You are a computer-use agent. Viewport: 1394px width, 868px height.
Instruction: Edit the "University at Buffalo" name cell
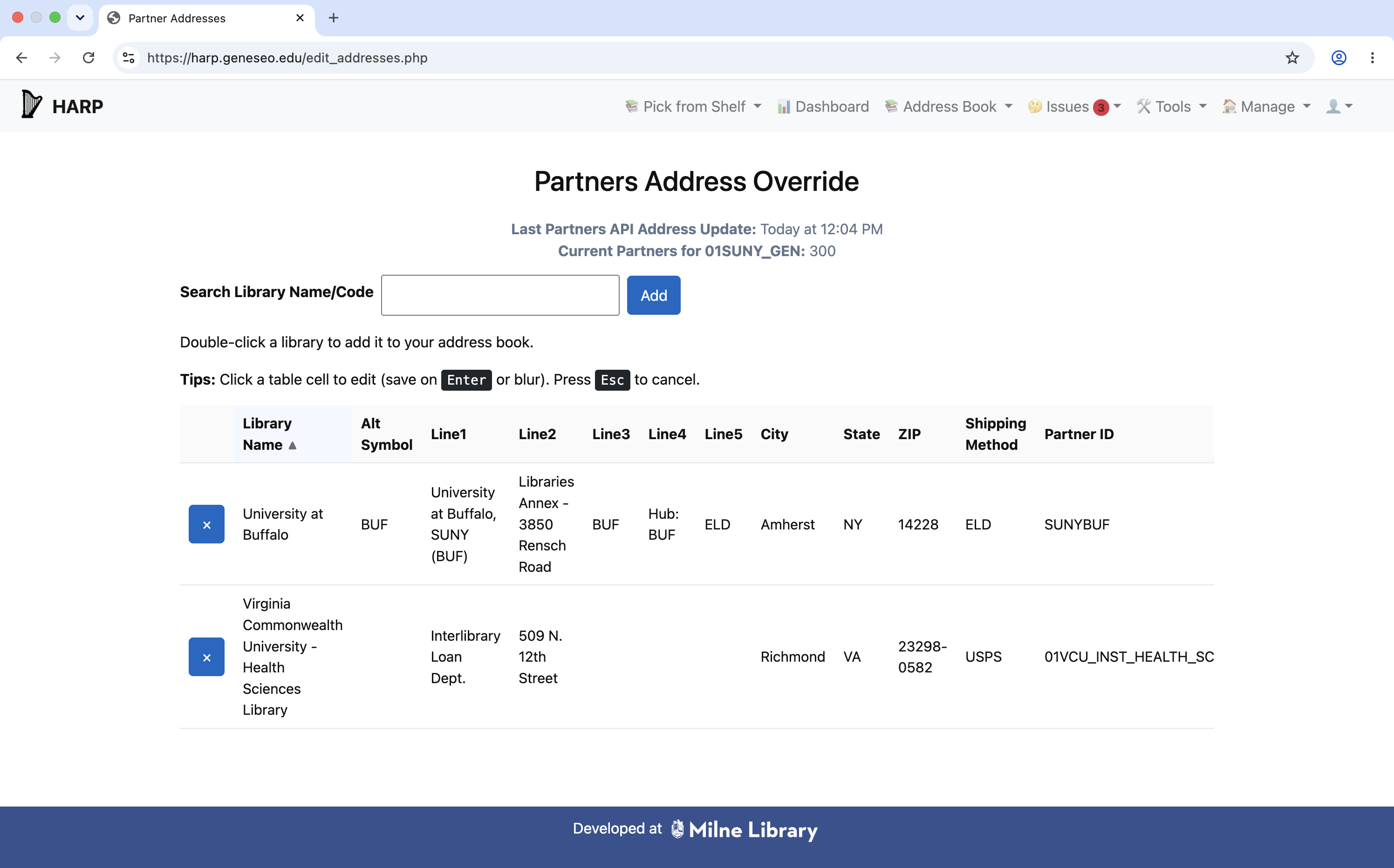(x=293, y=524)
